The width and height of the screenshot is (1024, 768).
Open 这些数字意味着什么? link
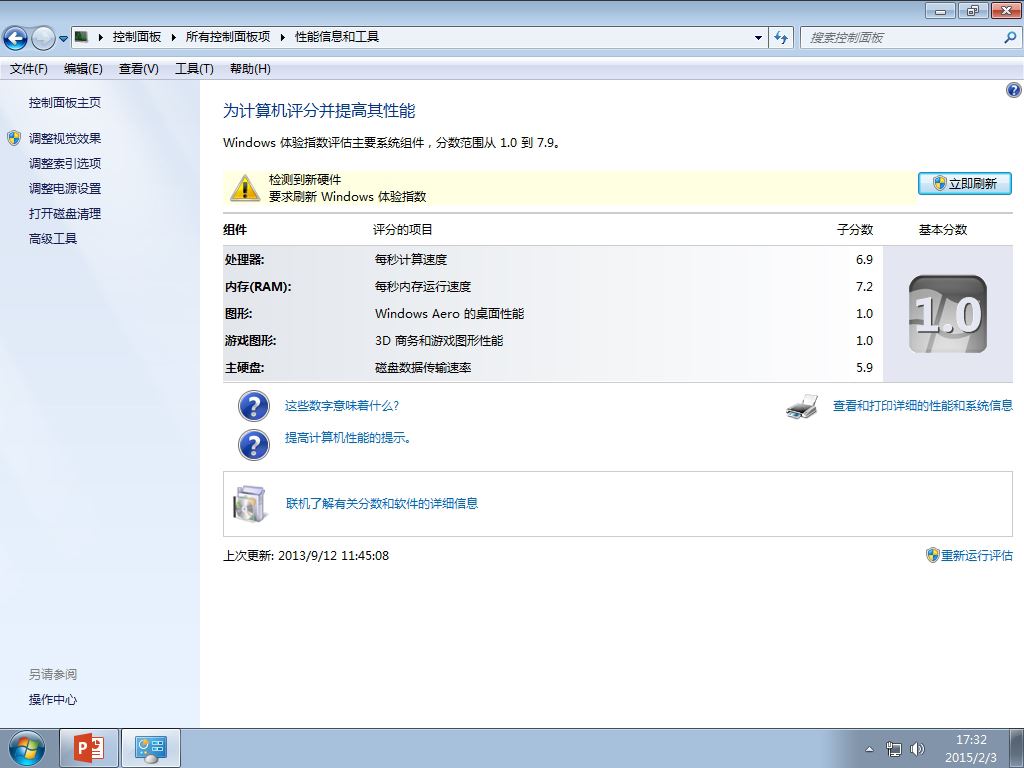(342, 406)
